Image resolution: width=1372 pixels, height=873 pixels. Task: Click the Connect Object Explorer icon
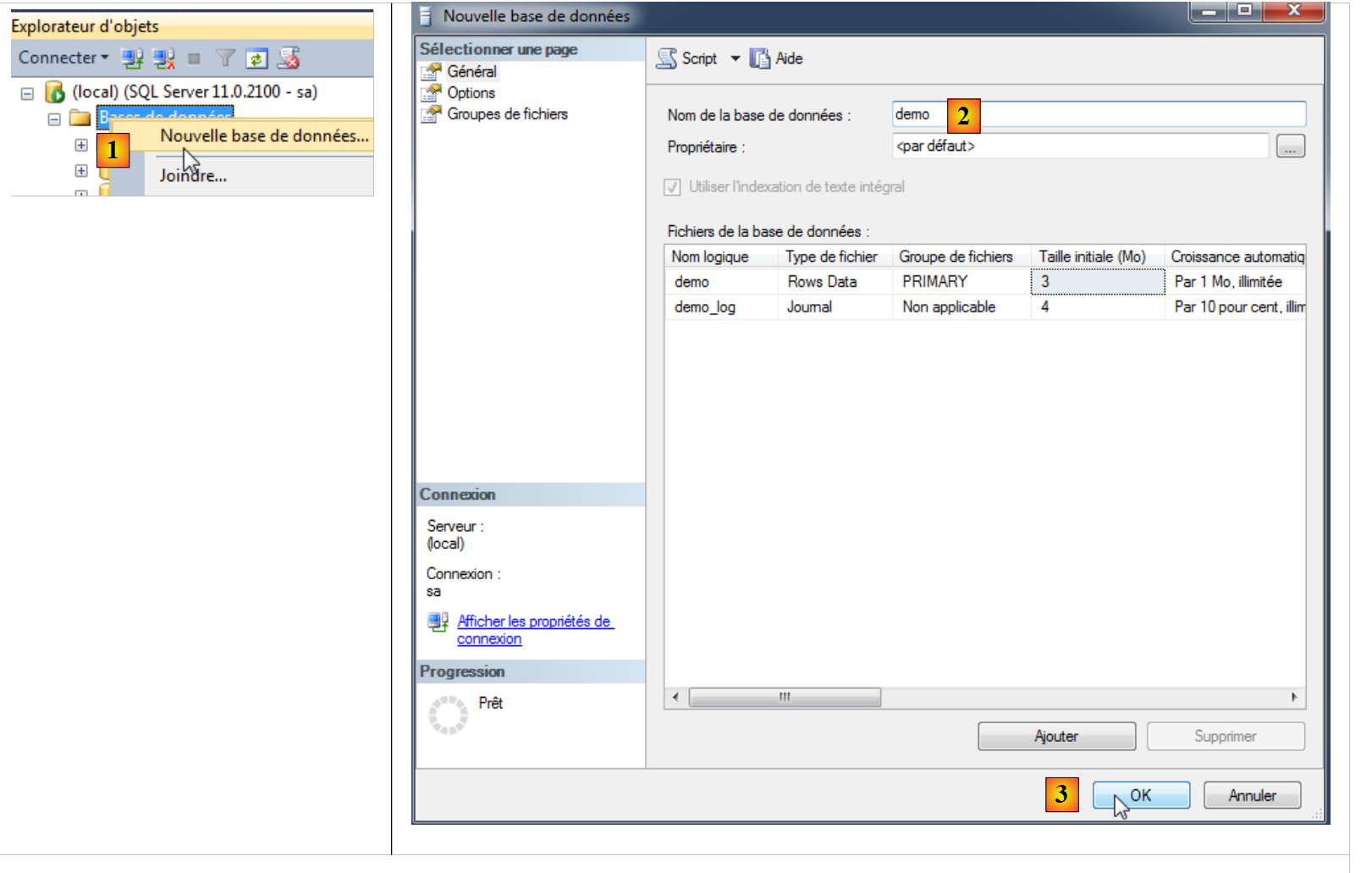[x=131, y=58]
